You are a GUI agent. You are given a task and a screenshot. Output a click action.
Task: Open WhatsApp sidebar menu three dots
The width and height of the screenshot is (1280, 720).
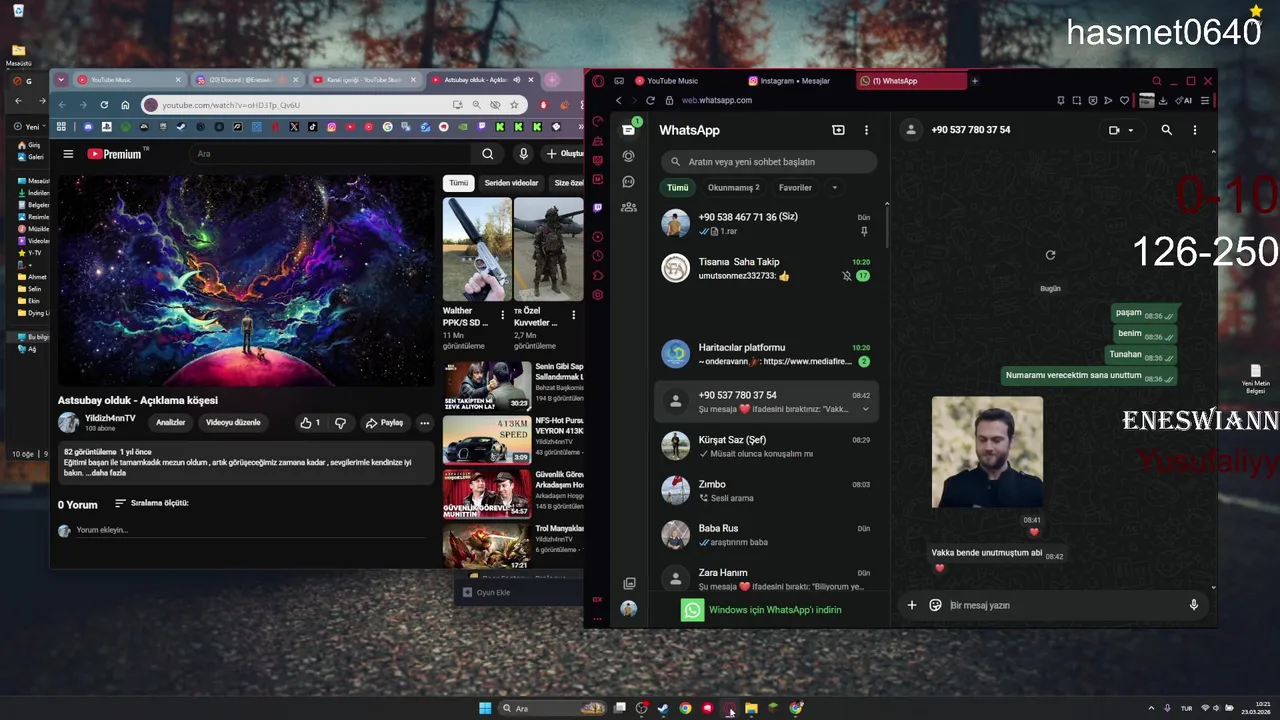click(866, 130)
